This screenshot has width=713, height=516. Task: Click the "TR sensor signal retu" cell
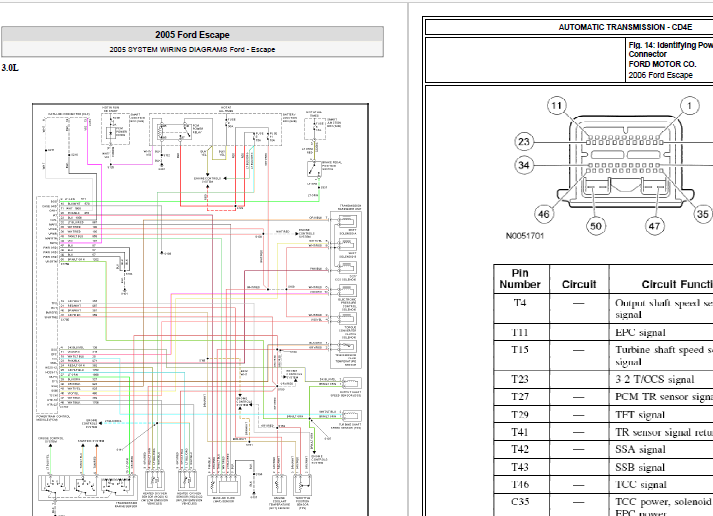click(x=661, y=432)
